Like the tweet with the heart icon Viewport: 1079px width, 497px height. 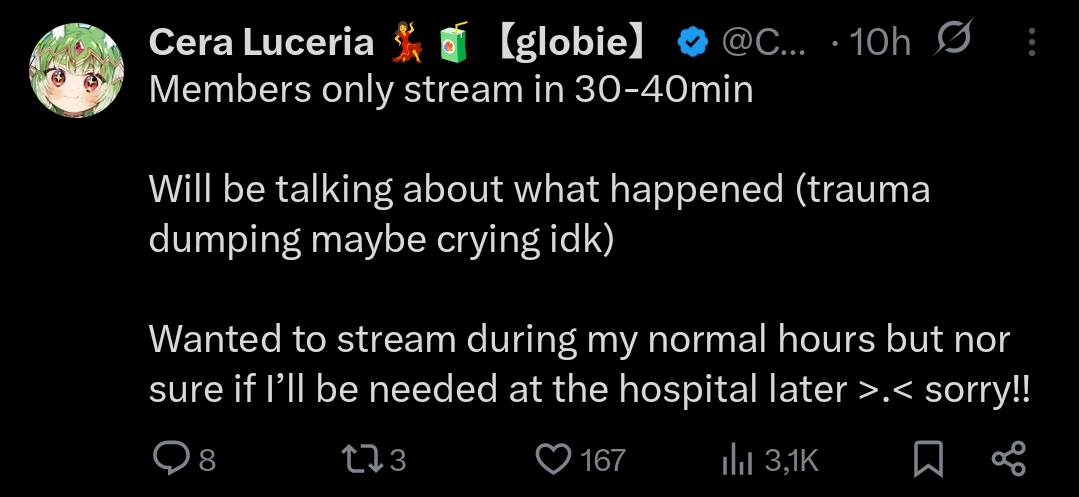pyautogui.click(x=552, y=459)
